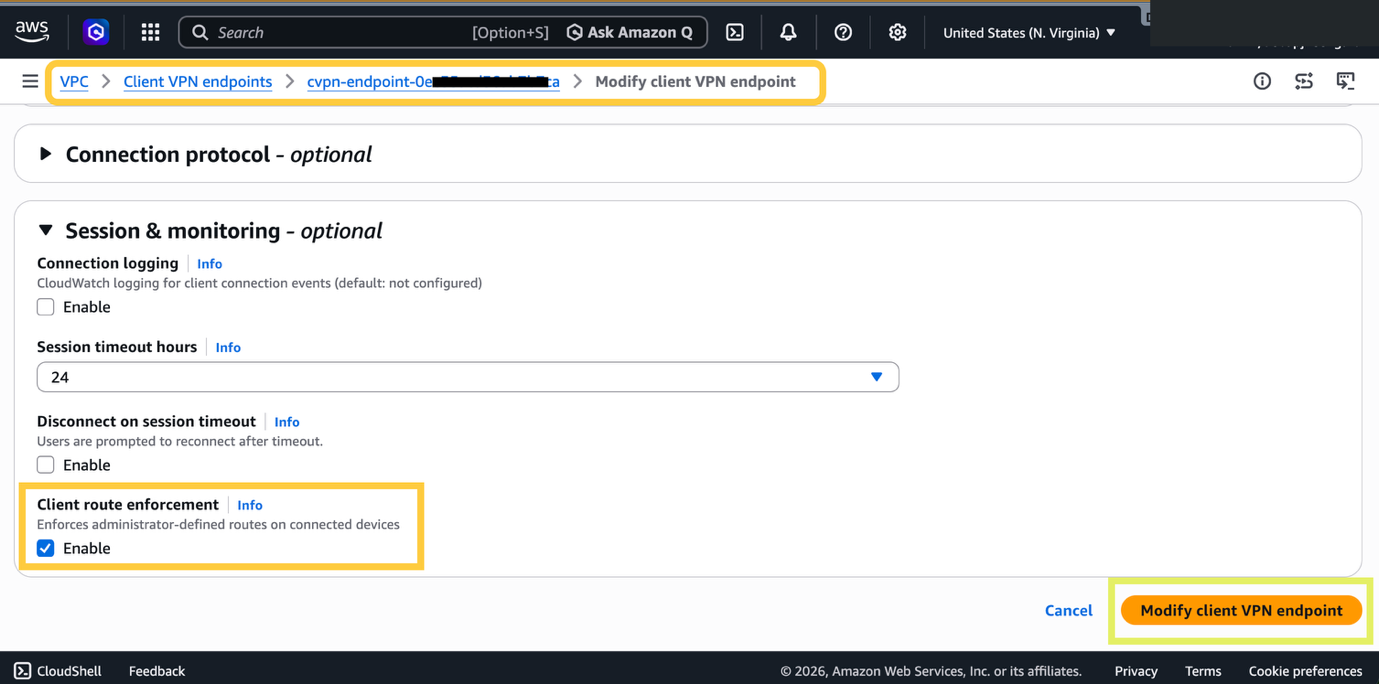
Task: Go to Client VPN endpoints breadcrumb
Action: pyautogui.click(x=197, y=81)
